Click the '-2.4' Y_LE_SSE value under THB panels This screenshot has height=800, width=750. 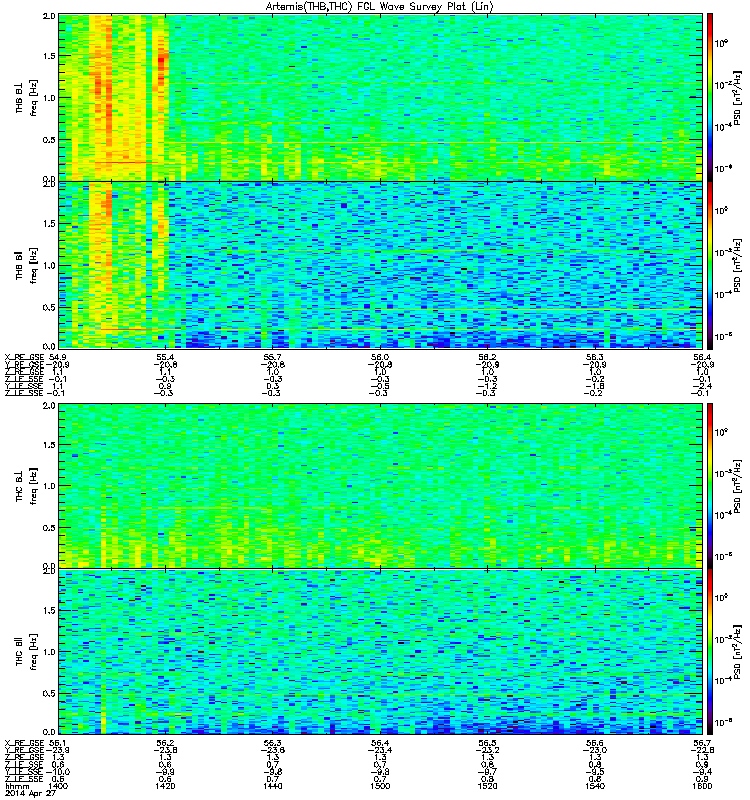coord(703,386)
